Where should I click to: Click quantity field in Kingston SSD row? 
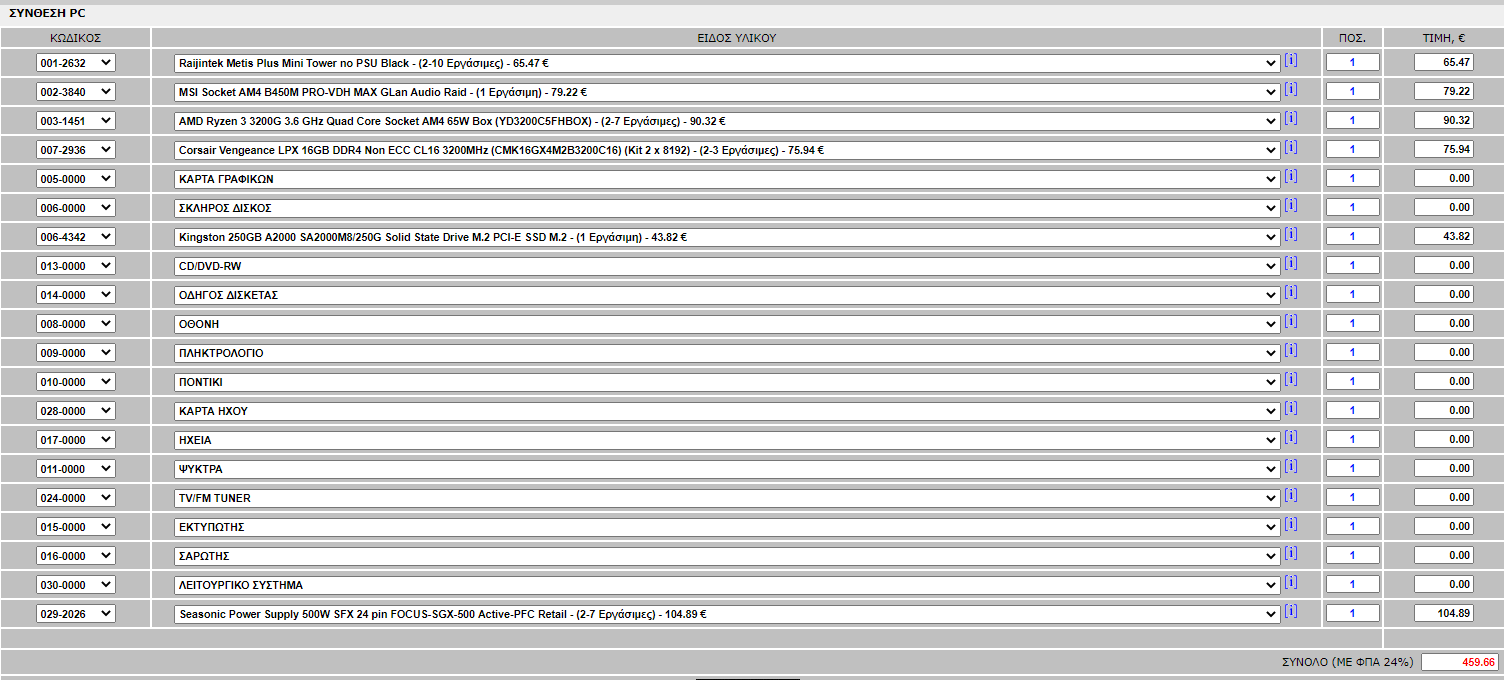pos(1352,236)
